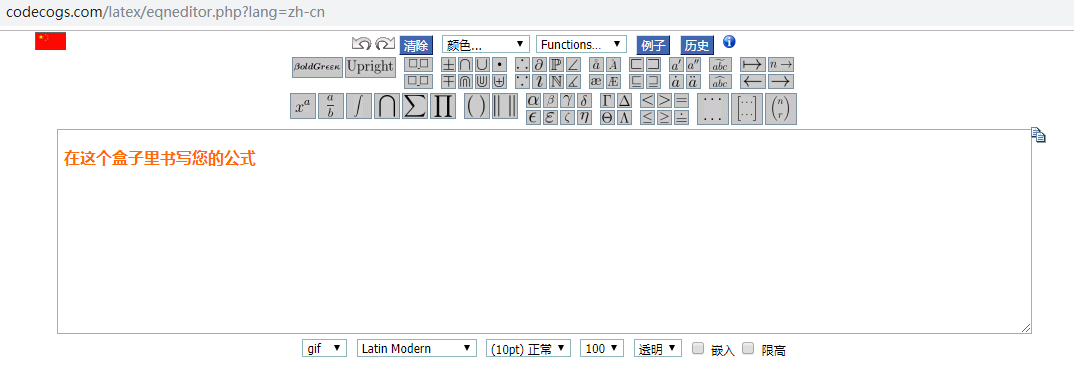Select the Upright Greek button
1074x390 pixels.
tap(371, 67)
